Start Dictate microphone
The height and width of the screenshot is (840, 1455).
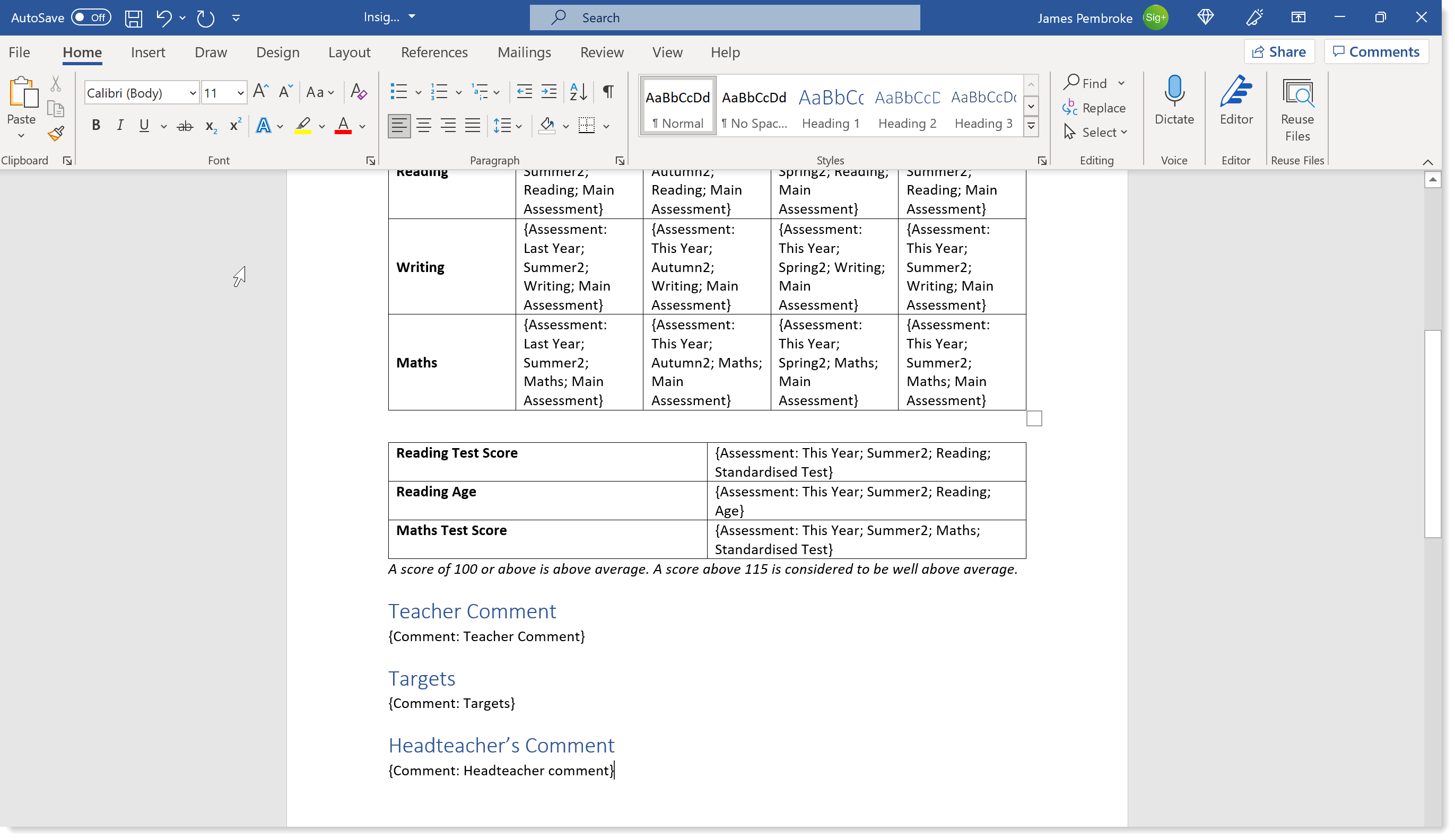(x=1174, y=101)
